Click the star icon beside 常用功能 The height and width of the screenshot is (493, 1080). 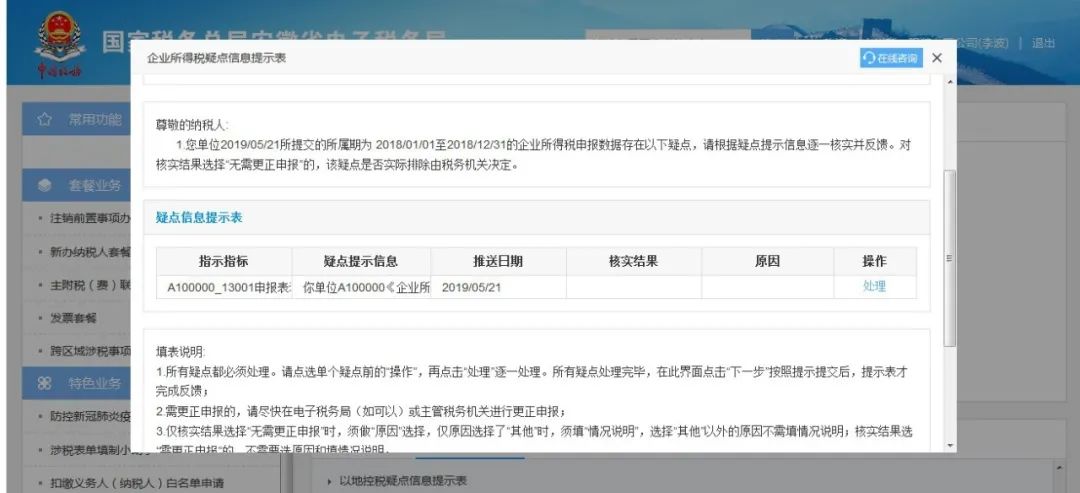coord(44,119)
